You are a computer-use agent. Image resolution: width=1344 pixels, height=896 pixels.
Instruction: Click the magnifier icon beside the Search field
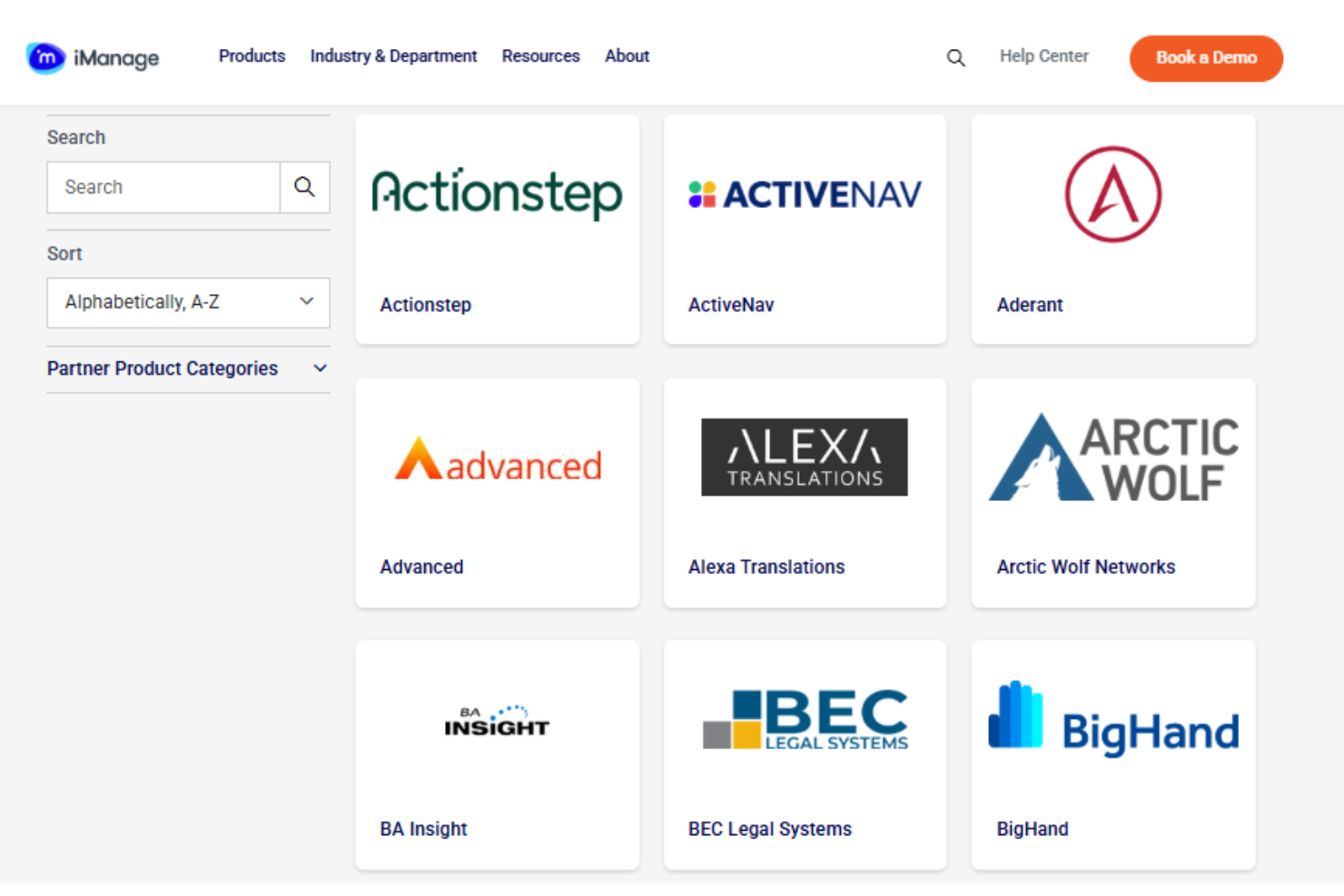tap(304, 187)
